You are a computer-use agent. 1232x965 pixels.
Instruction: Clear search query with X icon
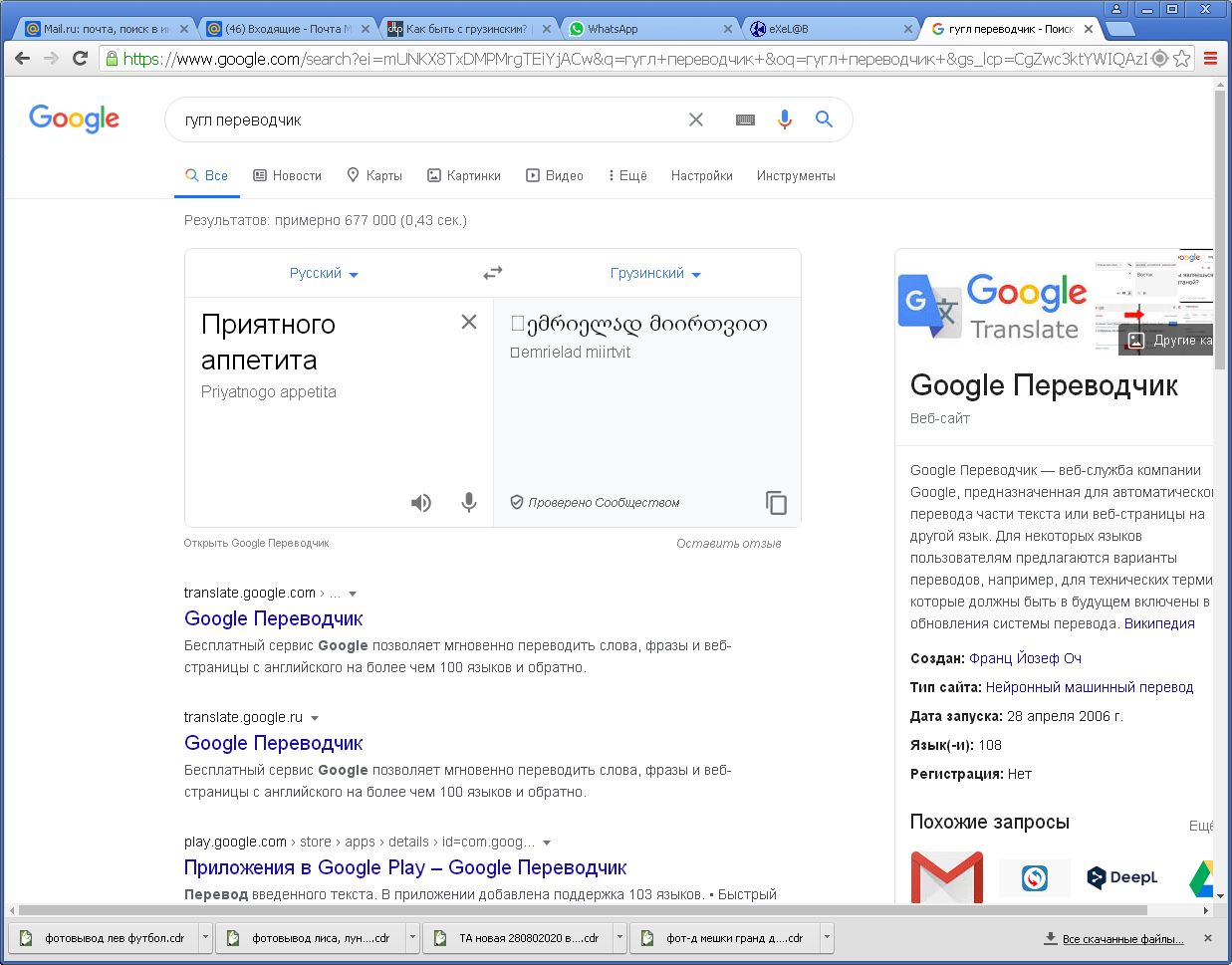(x=696, y=120)
